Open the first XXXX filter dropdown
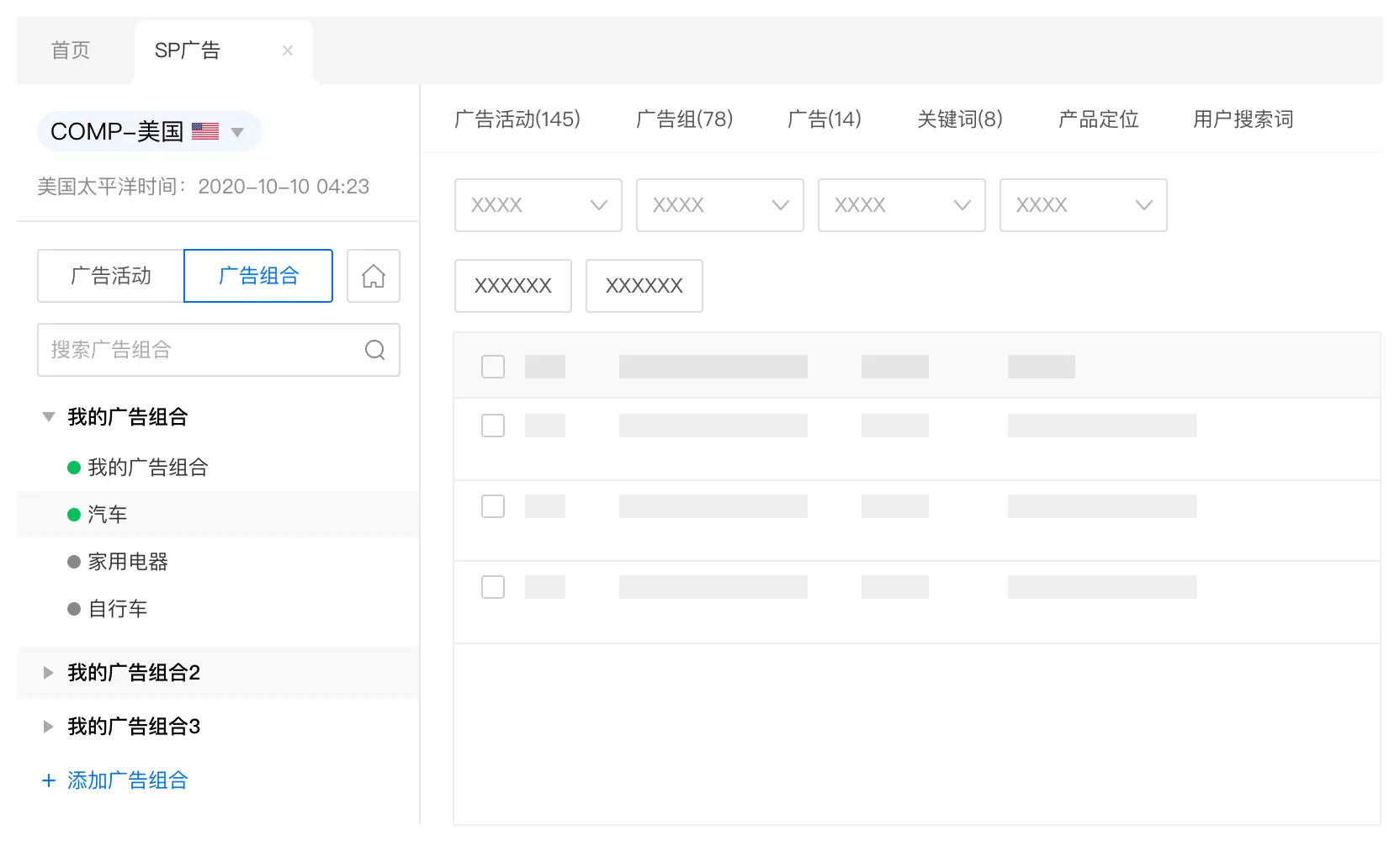The height and width of the screenshot is (841, 1400). tap(538, 205)
